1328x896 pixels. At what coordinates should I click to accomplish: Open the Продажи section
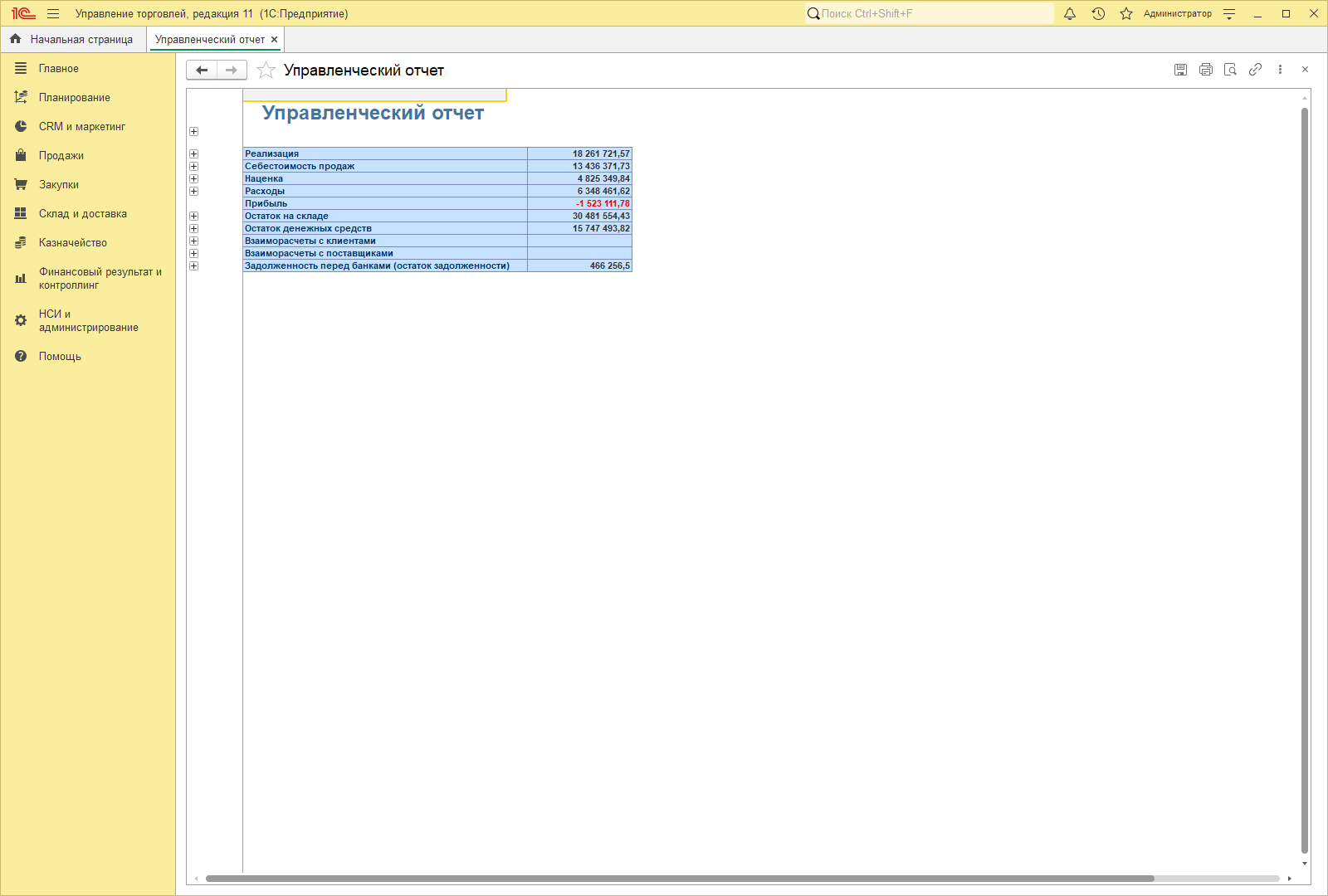88,156
